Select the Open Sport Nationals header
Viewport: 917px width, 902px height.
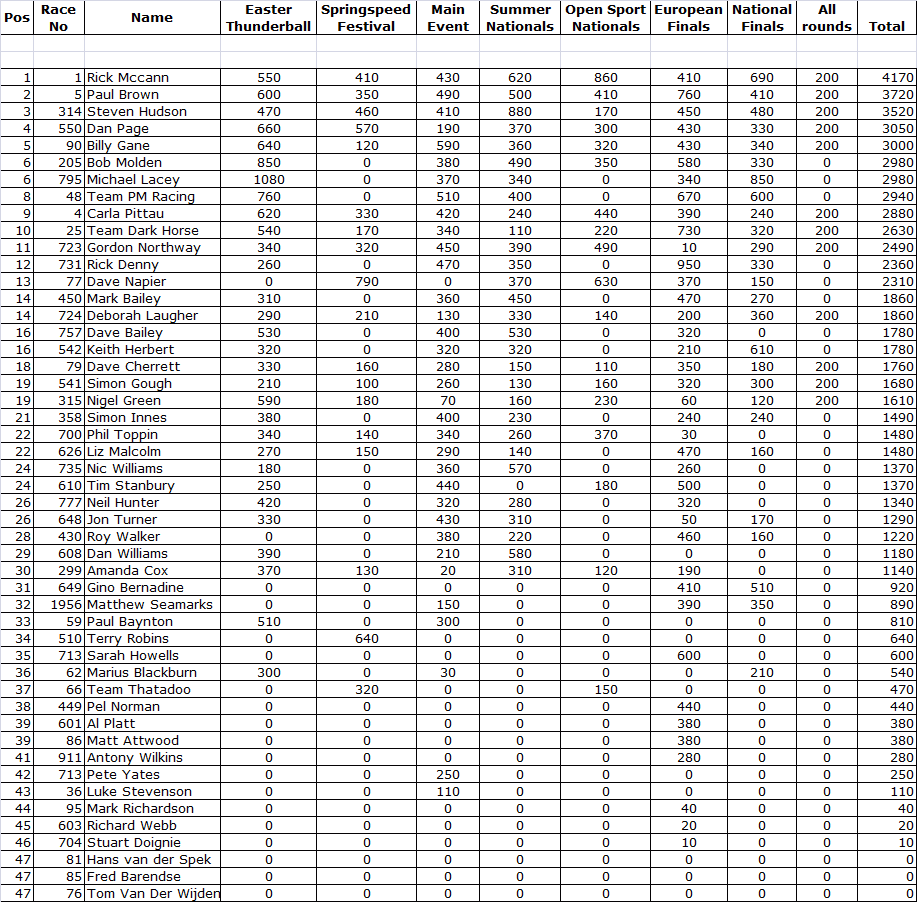(605, 18)
